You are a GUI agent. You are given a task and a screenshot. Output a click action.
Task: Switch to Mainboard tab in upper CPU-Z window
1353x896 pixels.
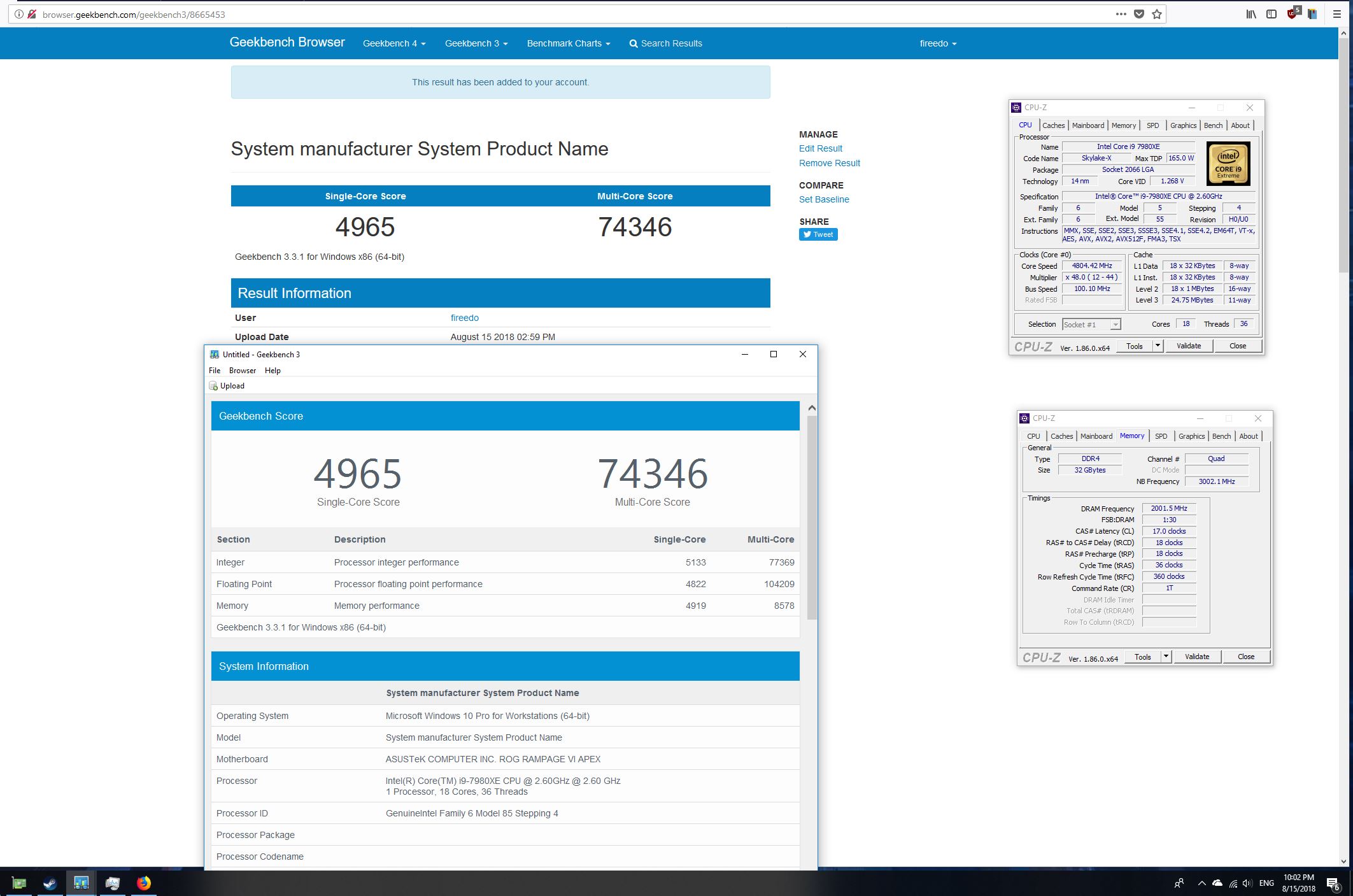tap(1088, 125)
